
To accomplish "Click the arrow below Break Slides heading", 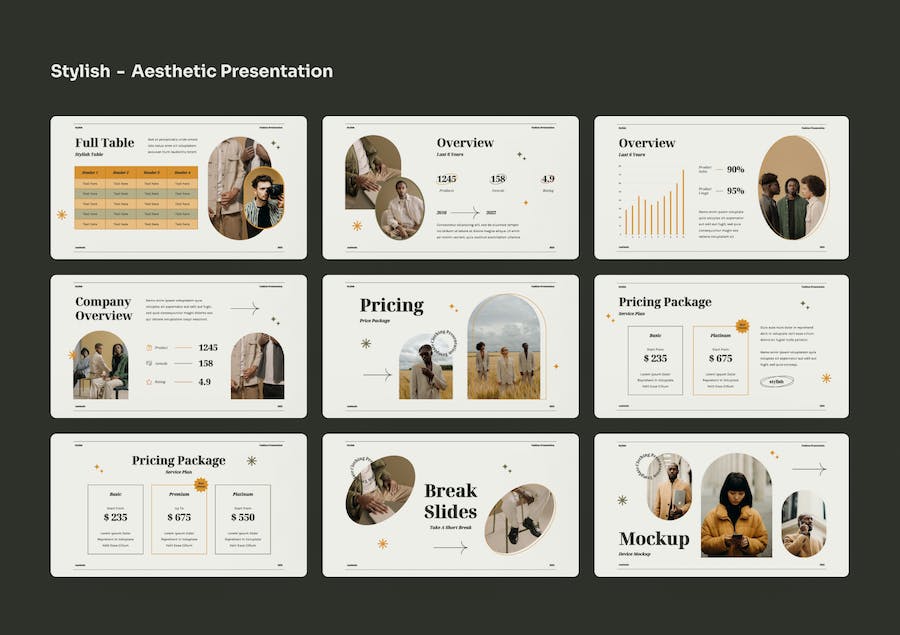I will [x=450, y=547].
